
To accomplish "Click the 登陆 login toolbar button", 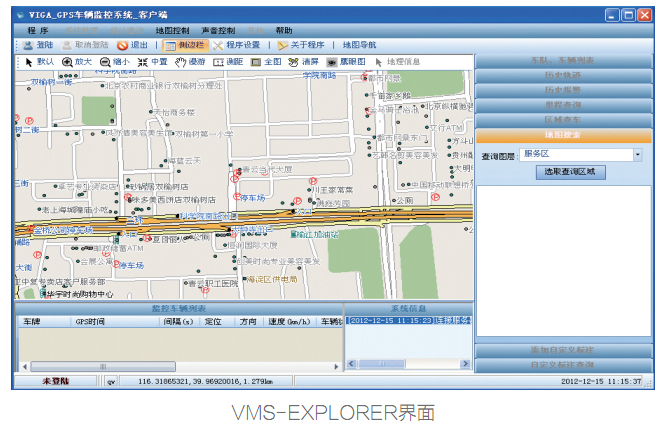I will click(38, 45).
